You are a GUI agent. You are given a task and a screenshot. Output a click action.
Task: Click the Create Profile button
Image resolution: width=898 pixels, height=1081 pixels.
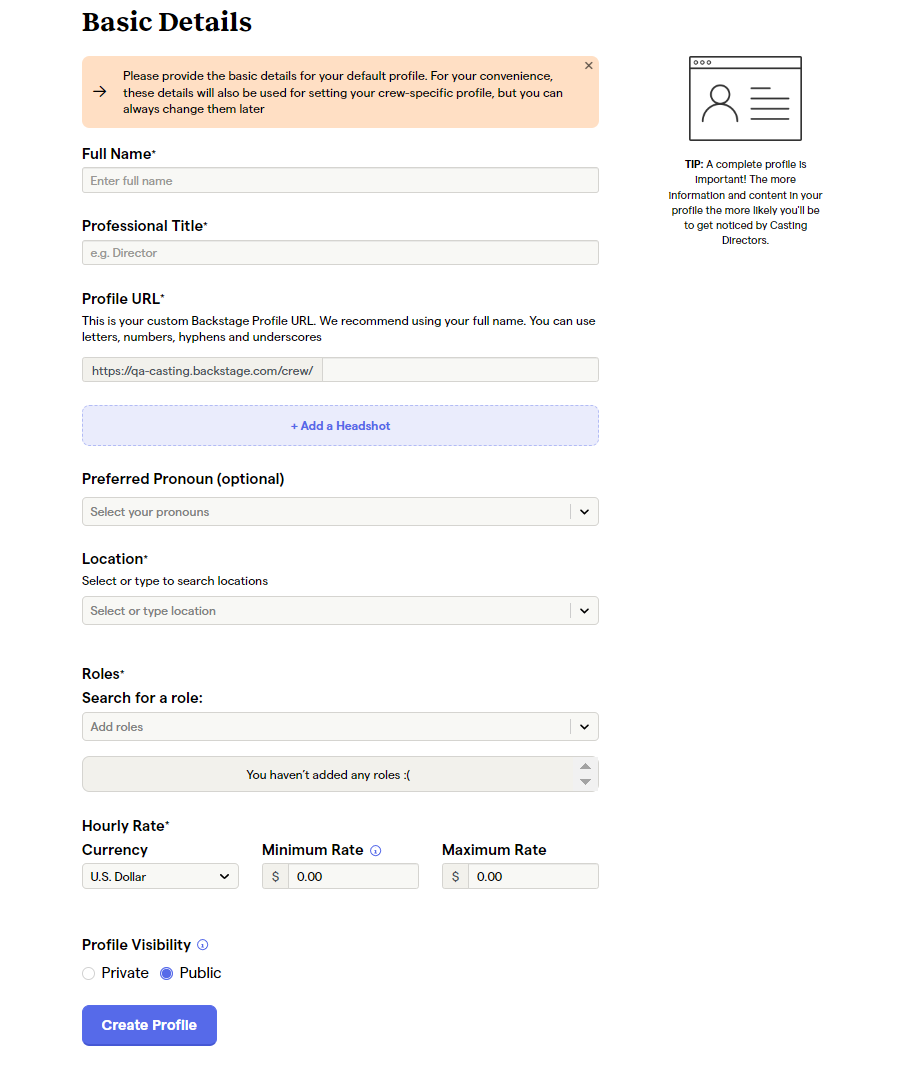tap(150, 1025)
